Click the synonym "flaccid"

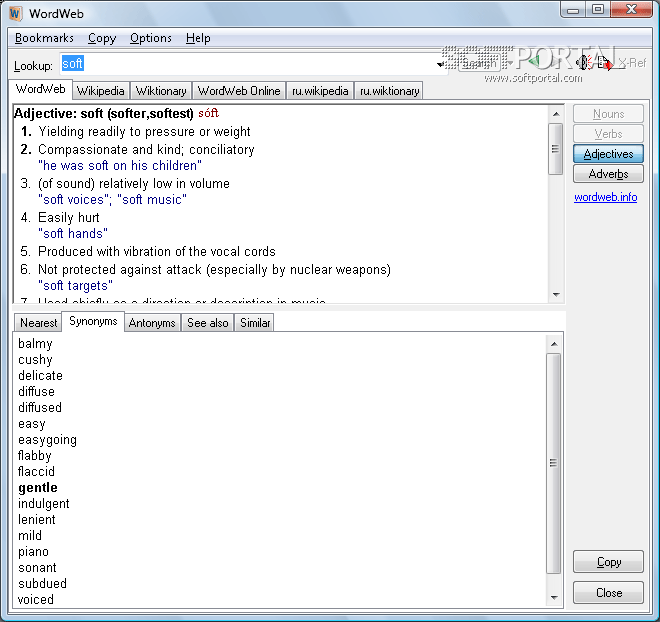[36, 471]
